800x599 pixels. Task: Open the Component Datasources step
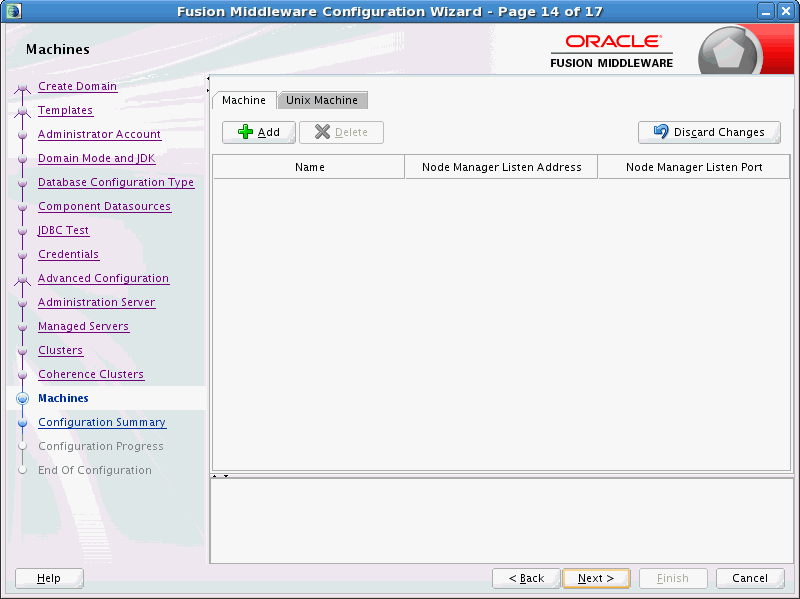(x=105, y=206)
